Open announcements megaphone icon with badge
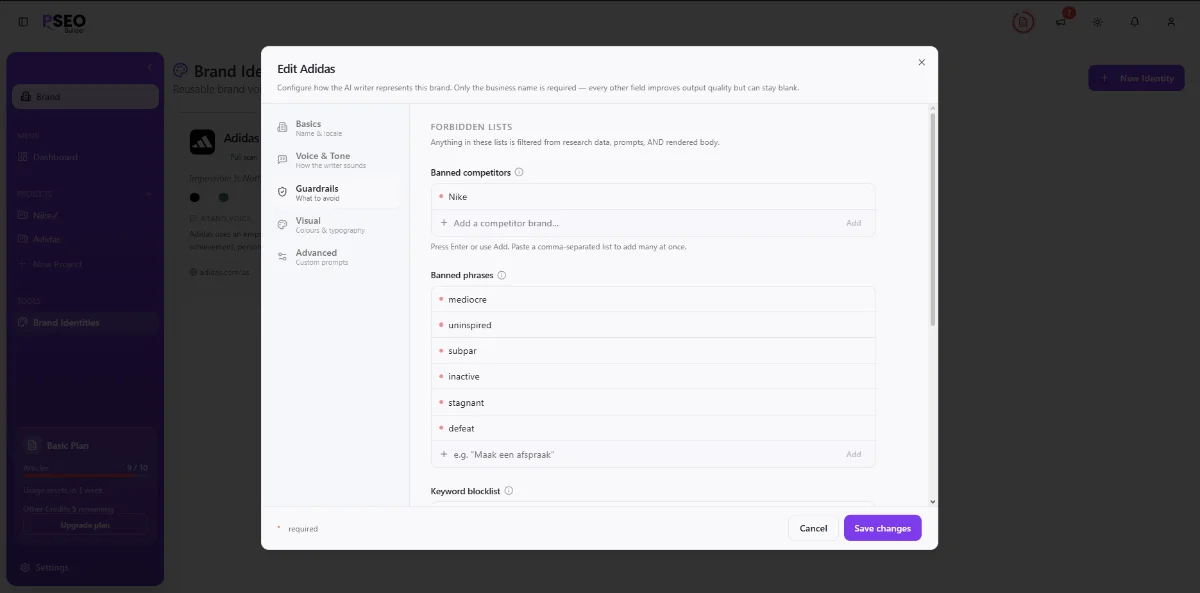Screen dimensions: 1200x593 point(1062,21)
